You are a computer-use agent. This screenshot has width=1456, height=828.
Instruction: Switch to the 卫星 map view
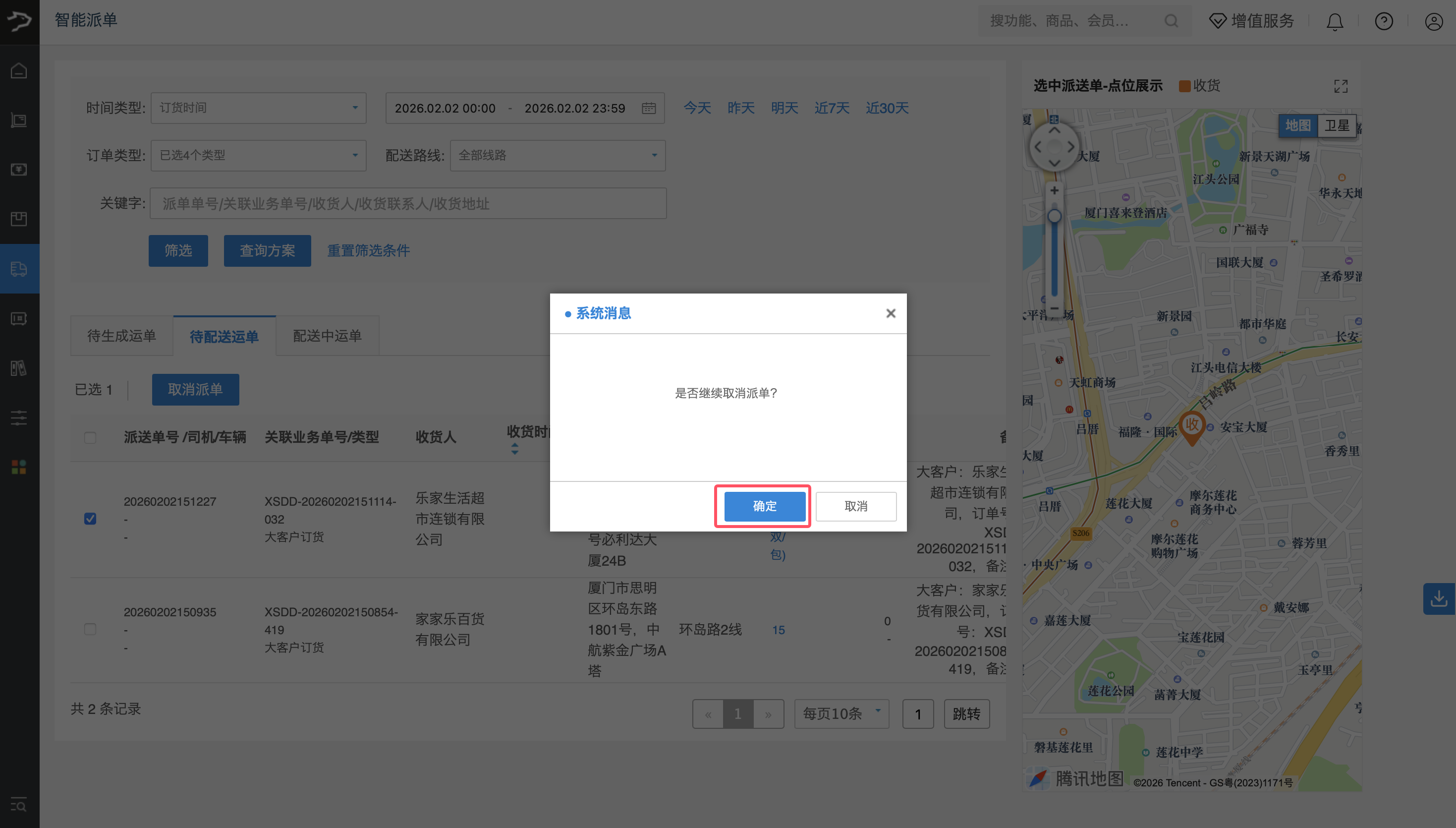tap(1338, 125)
